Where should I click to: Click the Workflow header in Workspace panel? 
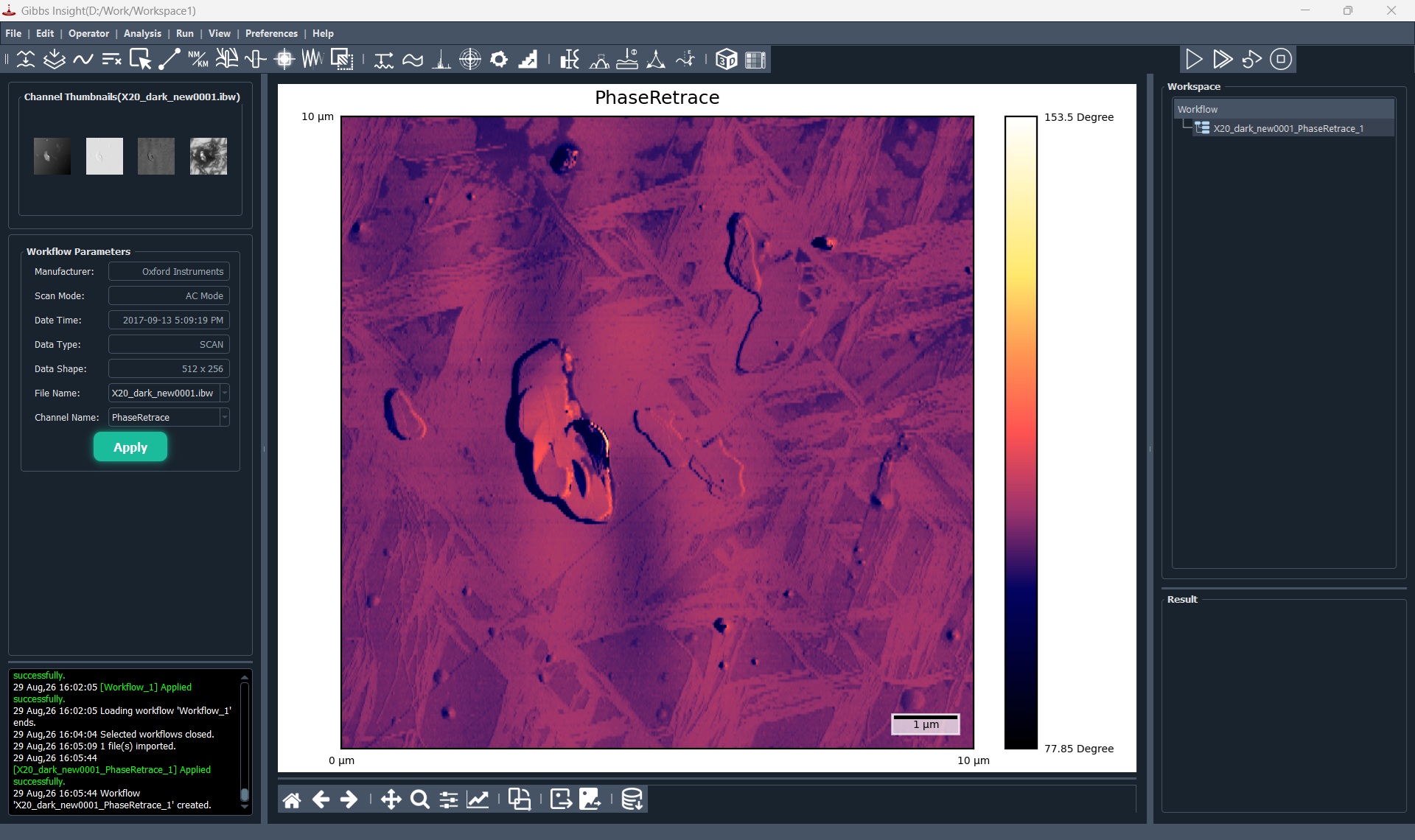pos(1284,109)
